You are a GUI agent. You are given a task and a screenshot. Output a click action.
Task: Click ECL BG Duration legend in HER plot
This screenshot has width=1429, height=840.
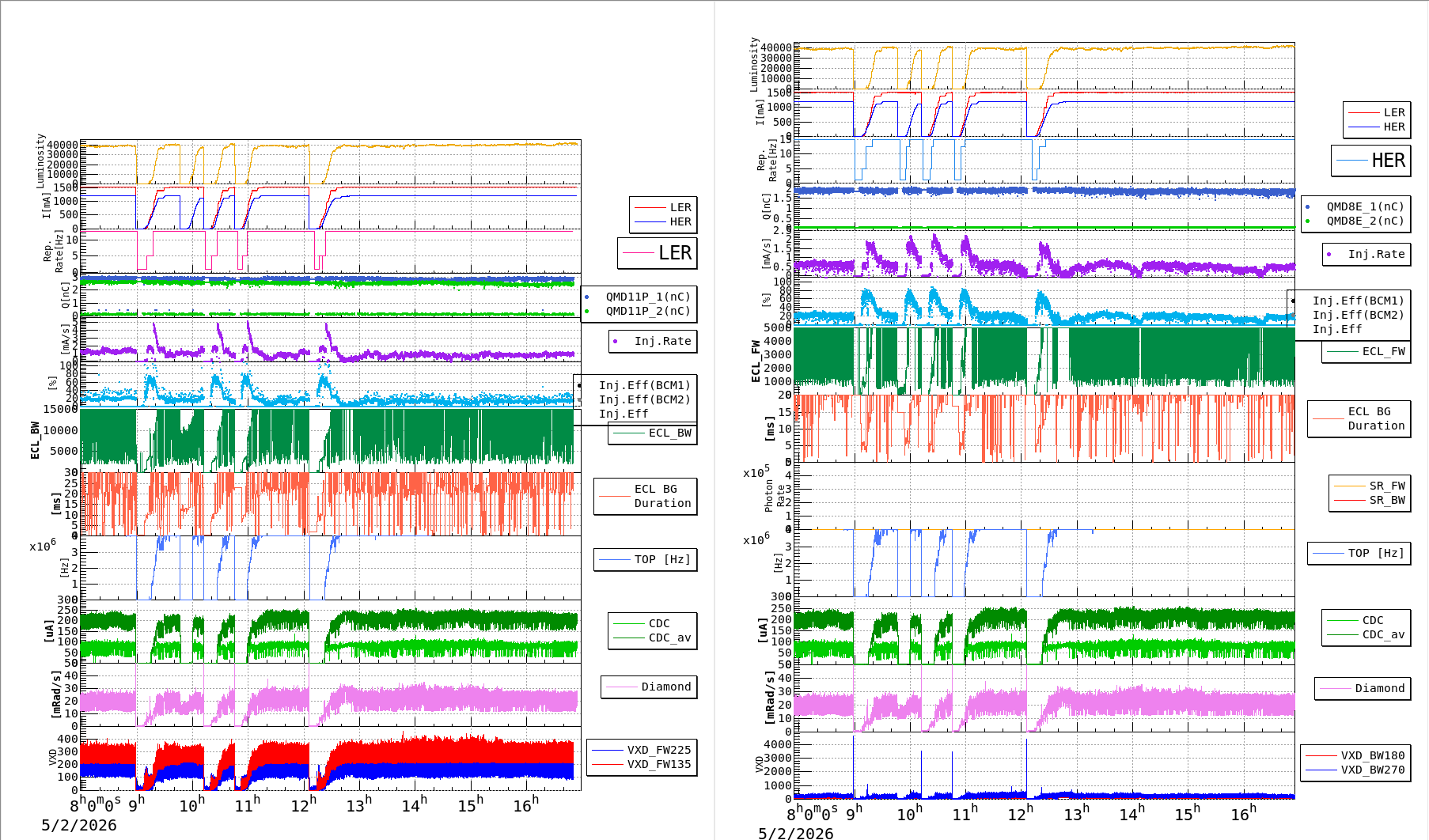click(x=1359, y=418)
